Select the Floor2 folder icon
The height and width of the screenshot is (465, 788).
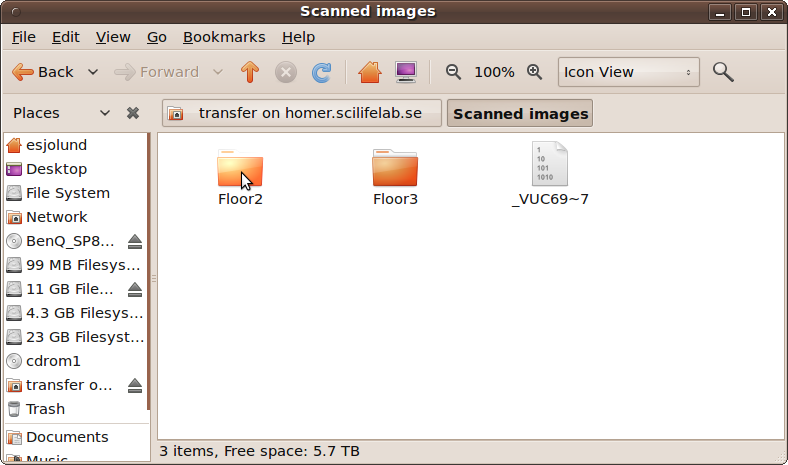click(x=240, y=168)
